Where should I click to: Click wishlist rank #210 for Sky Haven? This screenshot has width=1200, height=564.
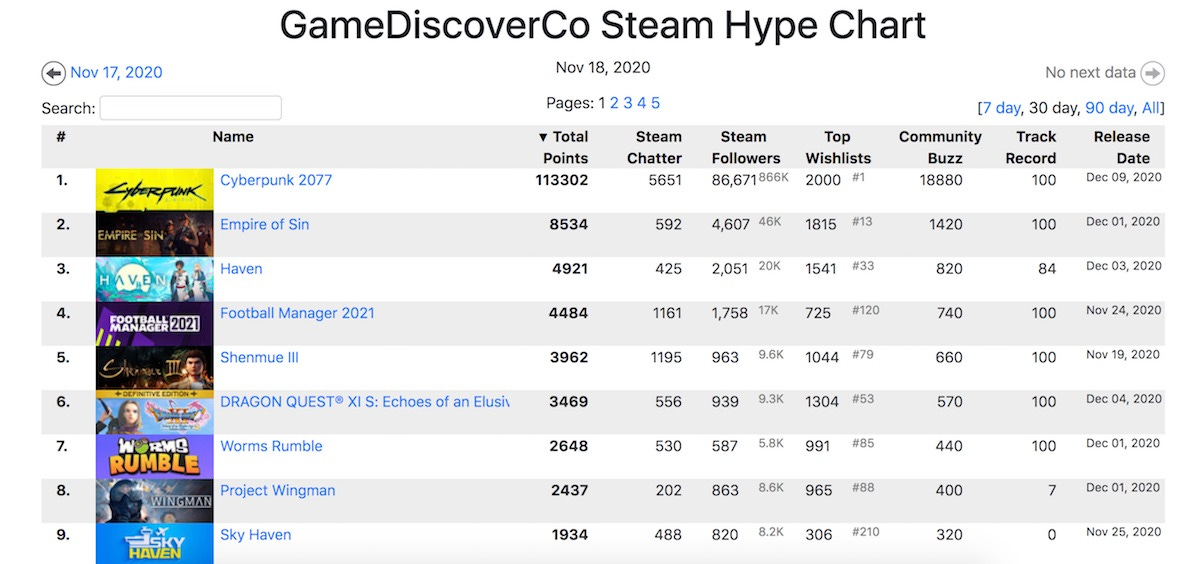pyautogui.click(x=866, y=531)
